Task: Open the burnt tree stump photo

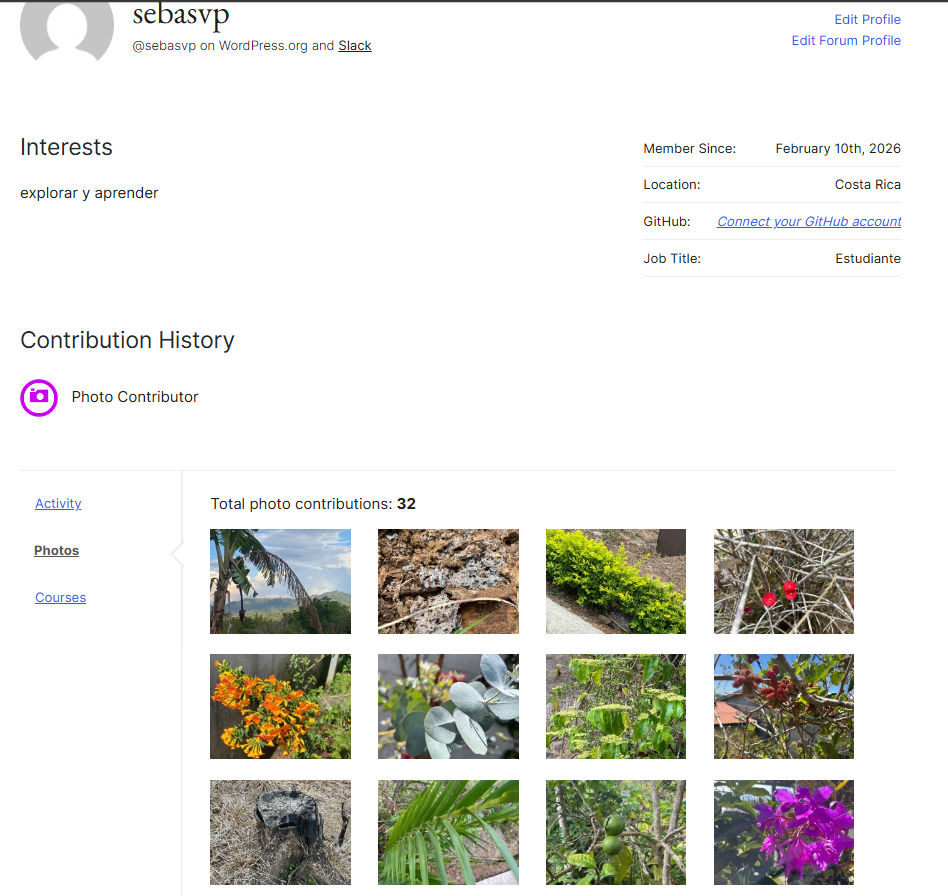Action: (x=280, y=832)
